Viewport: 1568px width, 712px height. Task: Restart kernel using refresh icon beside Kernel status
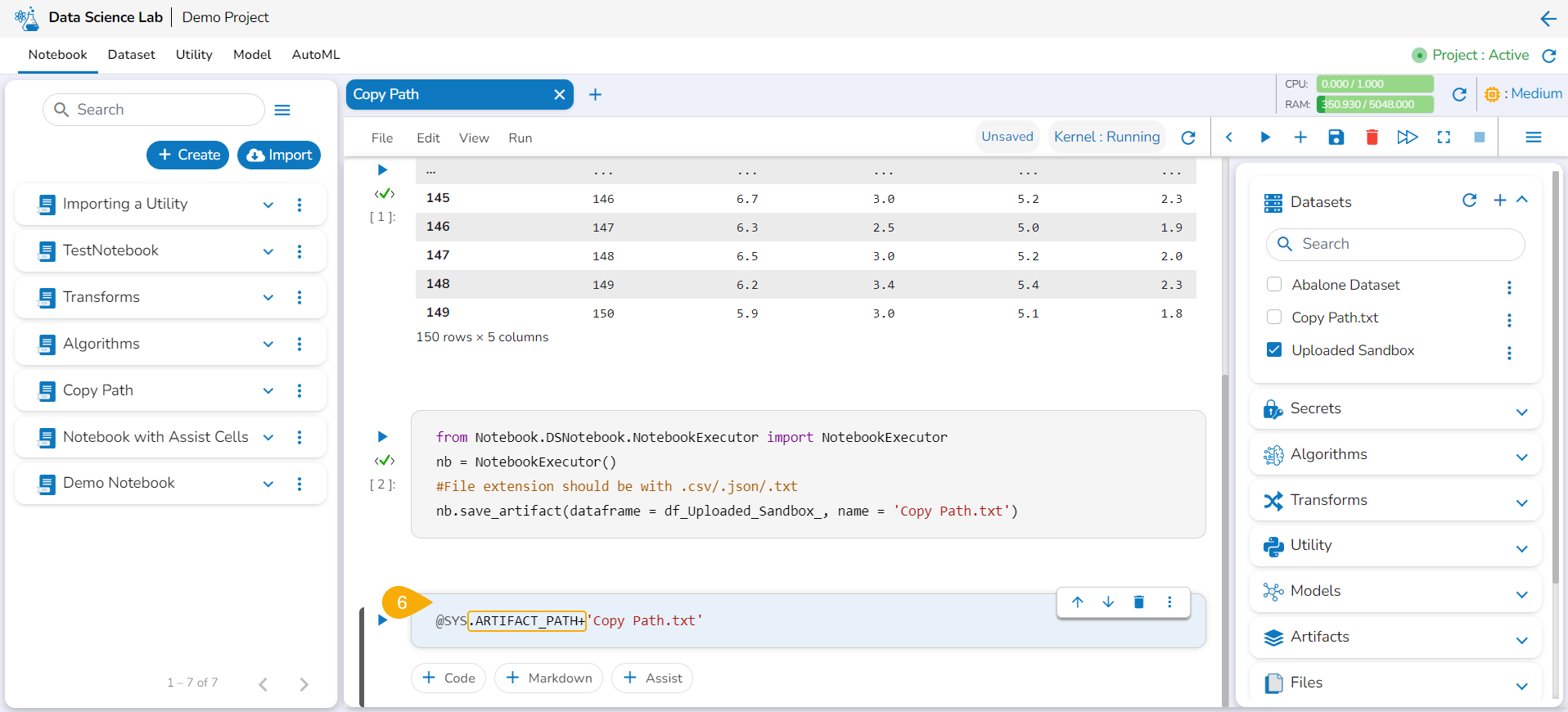pos(1188,137)
